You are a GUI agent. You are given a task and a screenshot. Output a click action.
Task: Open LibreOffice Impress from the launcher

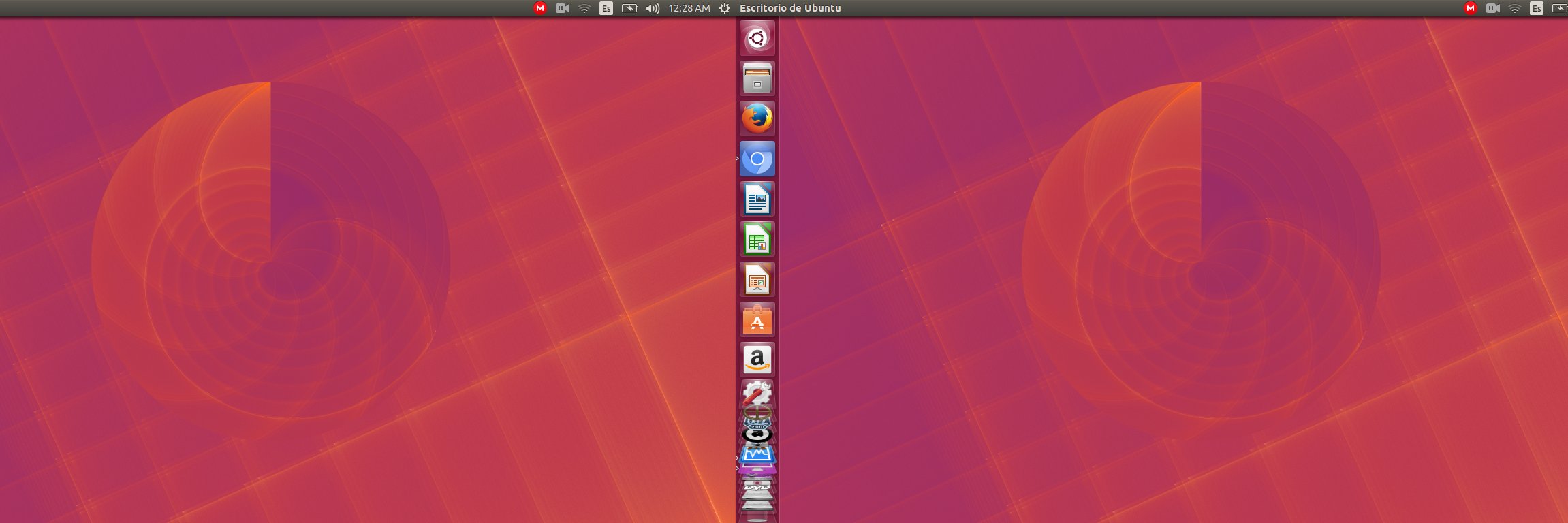pyautogui.click(x=757, y=279)
